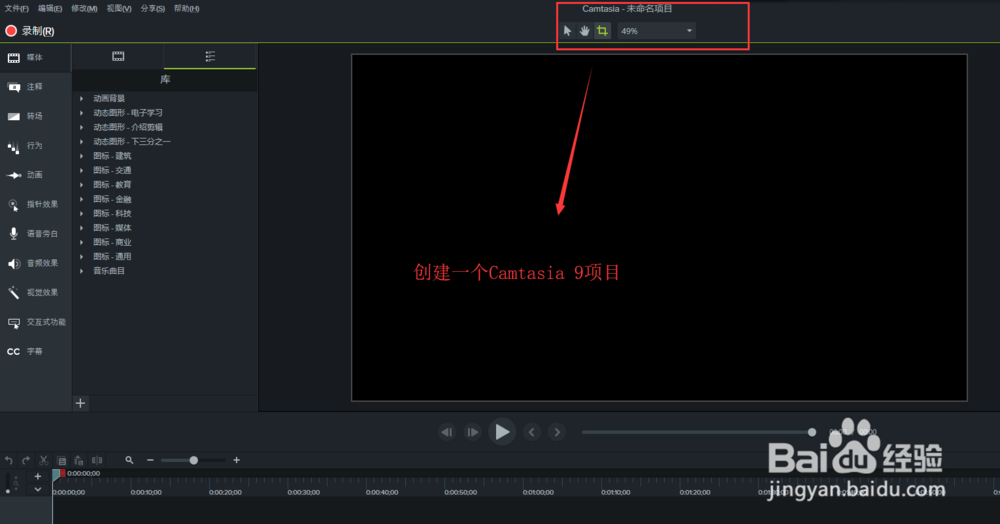Click the plus button under the library
This screenshot has height=524, width=1000.
80,403
